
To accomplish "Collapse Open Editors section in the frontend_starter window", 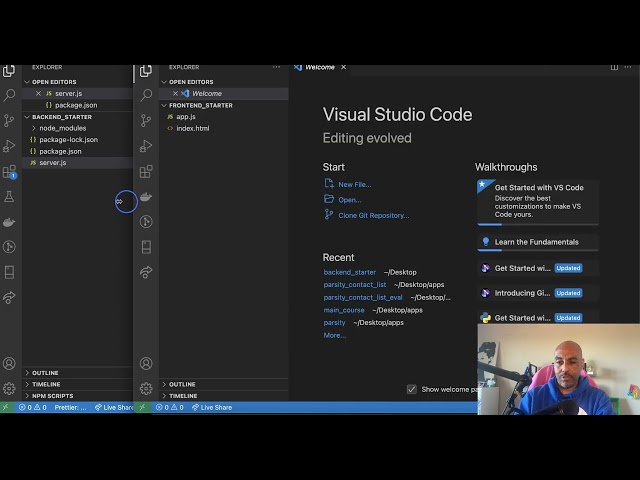I will coord(224,82).
